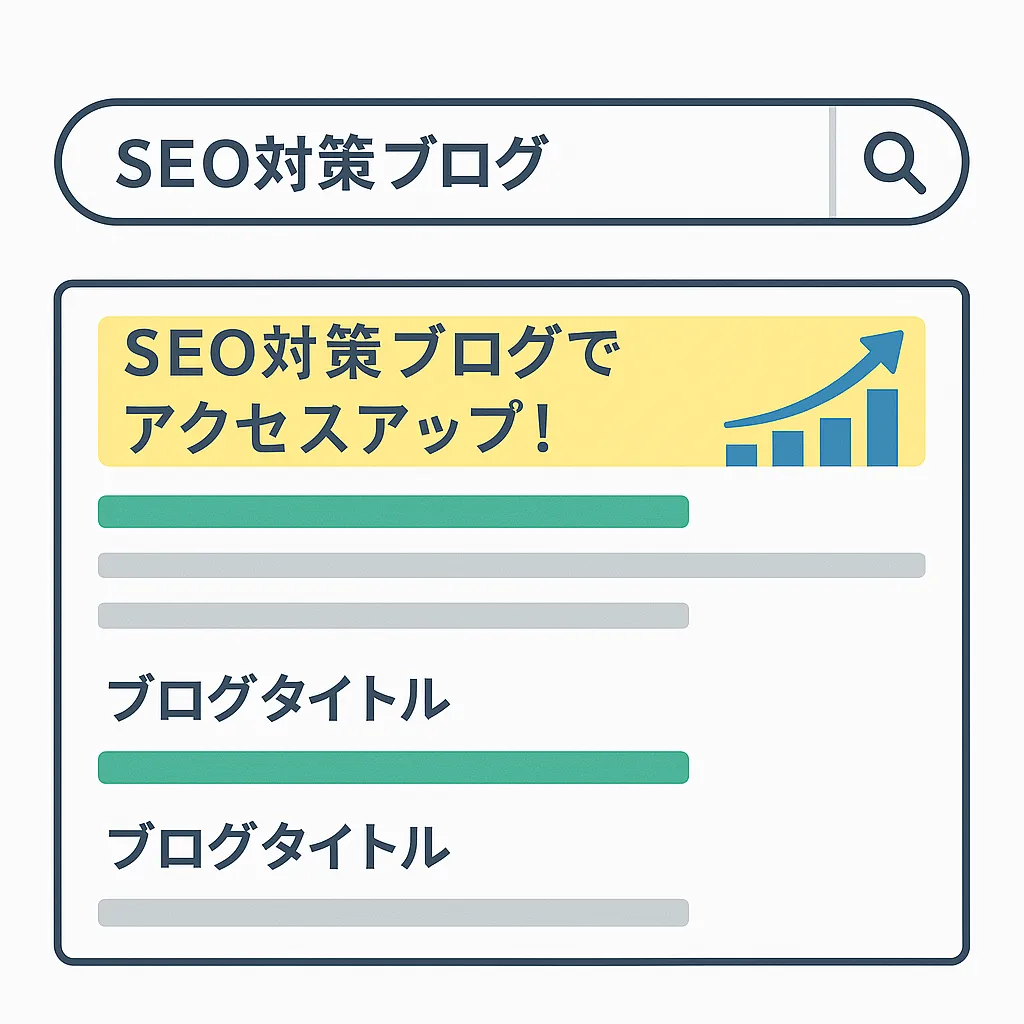1024x1024 pixels.
Task: Click the shortest blue bar in the chart
Action: point(741,455)
